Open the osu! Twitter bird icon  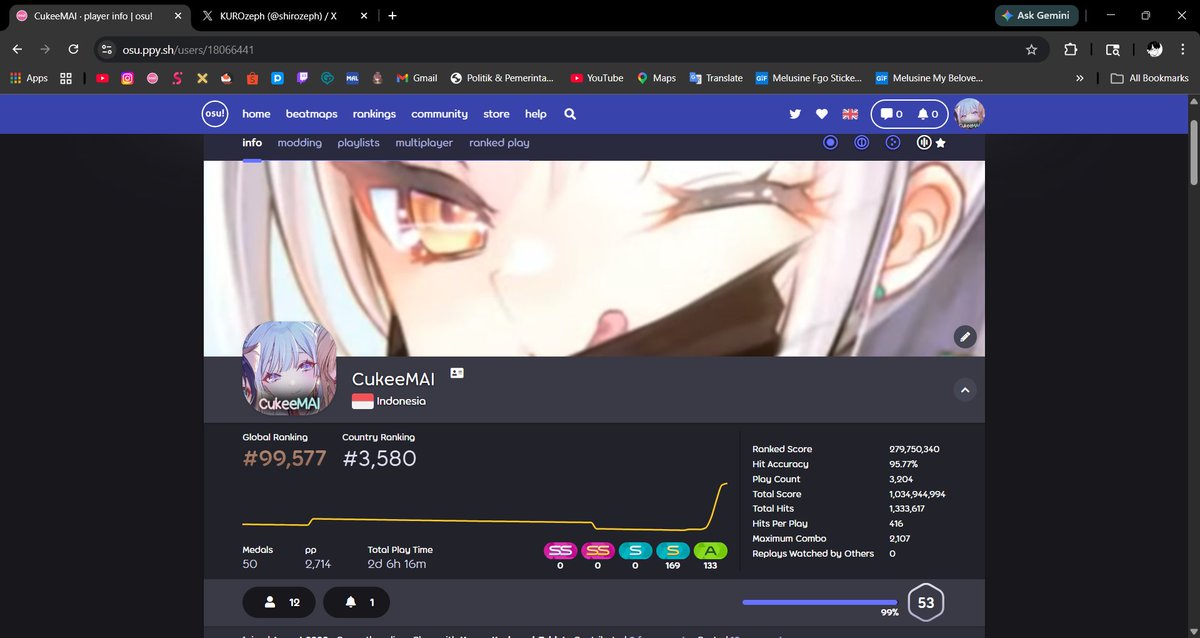pyautogui.click(x=796, y=114)
